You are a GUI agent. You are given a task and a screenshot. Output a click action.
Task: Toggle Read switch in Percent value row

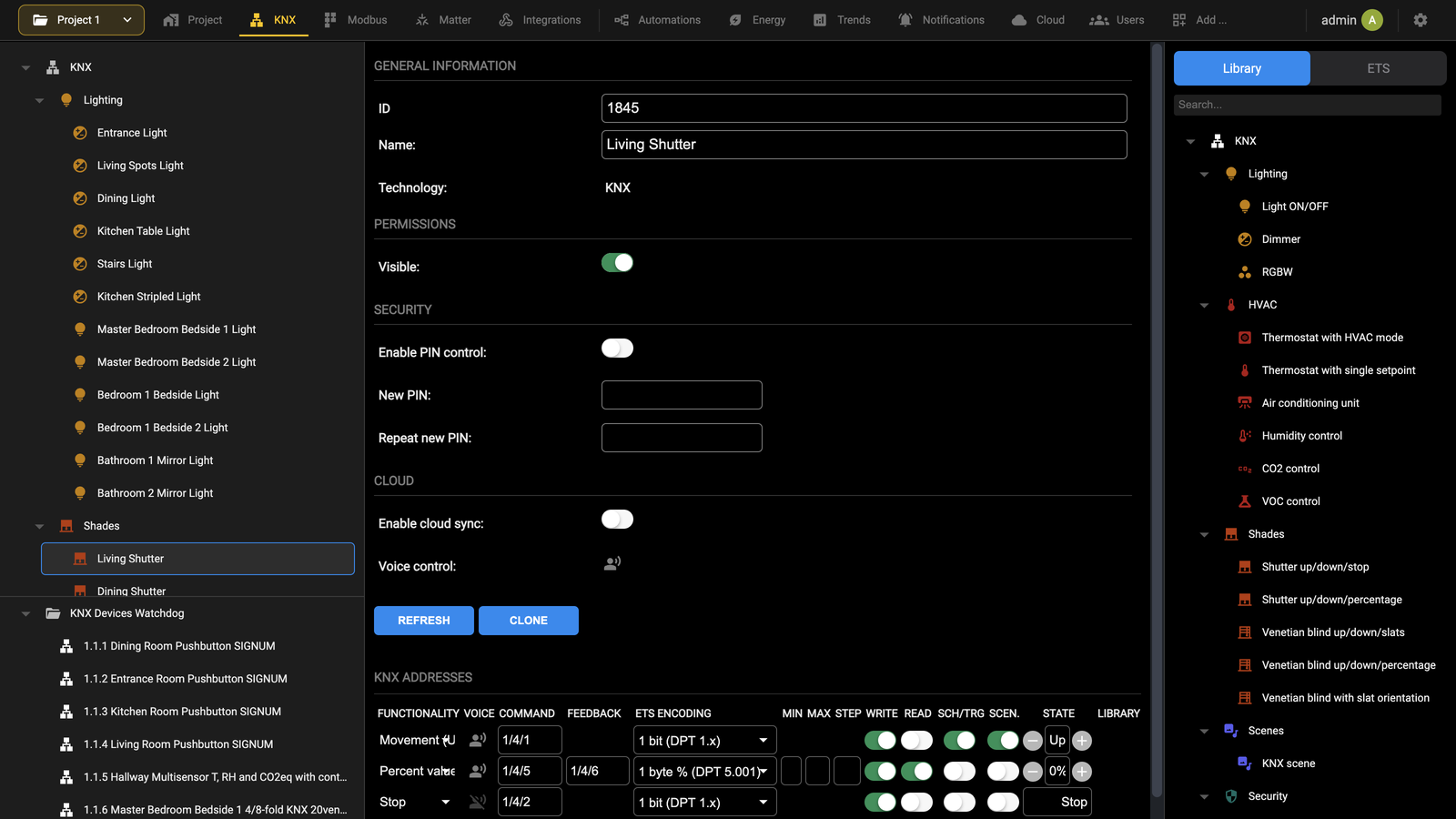pos(916,772)
